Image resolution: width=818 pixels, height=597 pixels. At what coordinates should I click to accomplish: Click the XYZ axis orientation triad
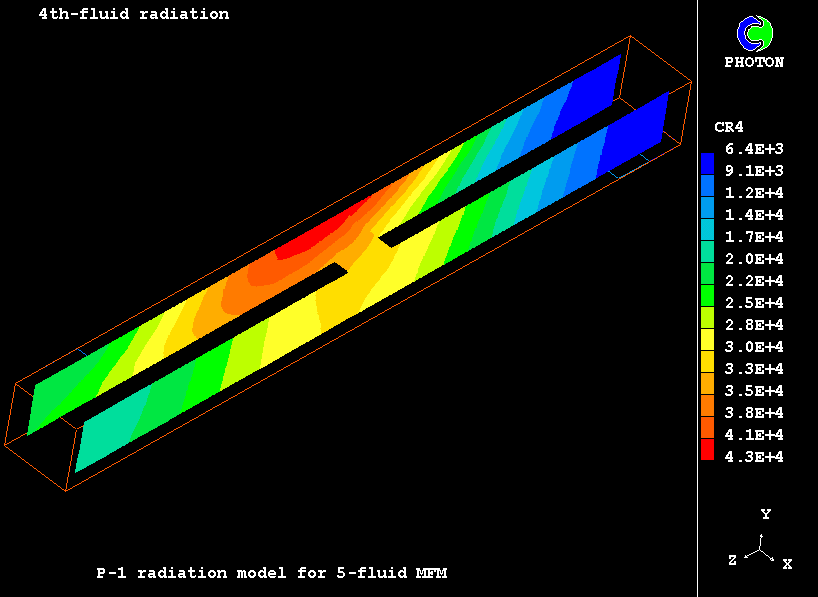pos(762,548)
